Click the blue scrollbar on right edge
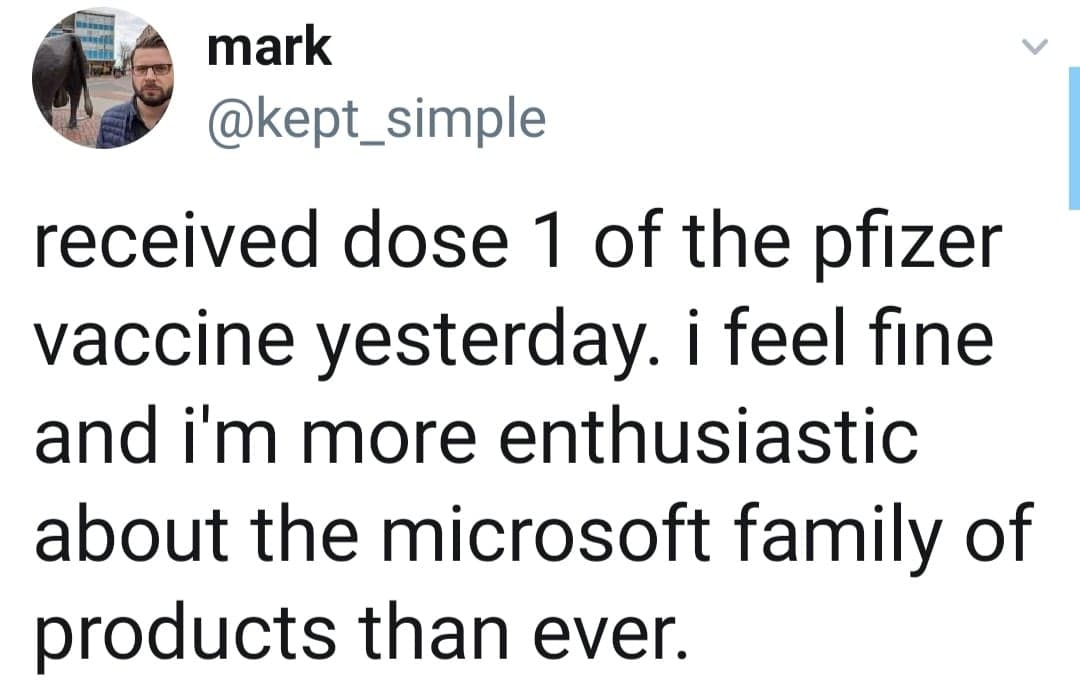1080x688 pixels. click(x=1074, y=140)
